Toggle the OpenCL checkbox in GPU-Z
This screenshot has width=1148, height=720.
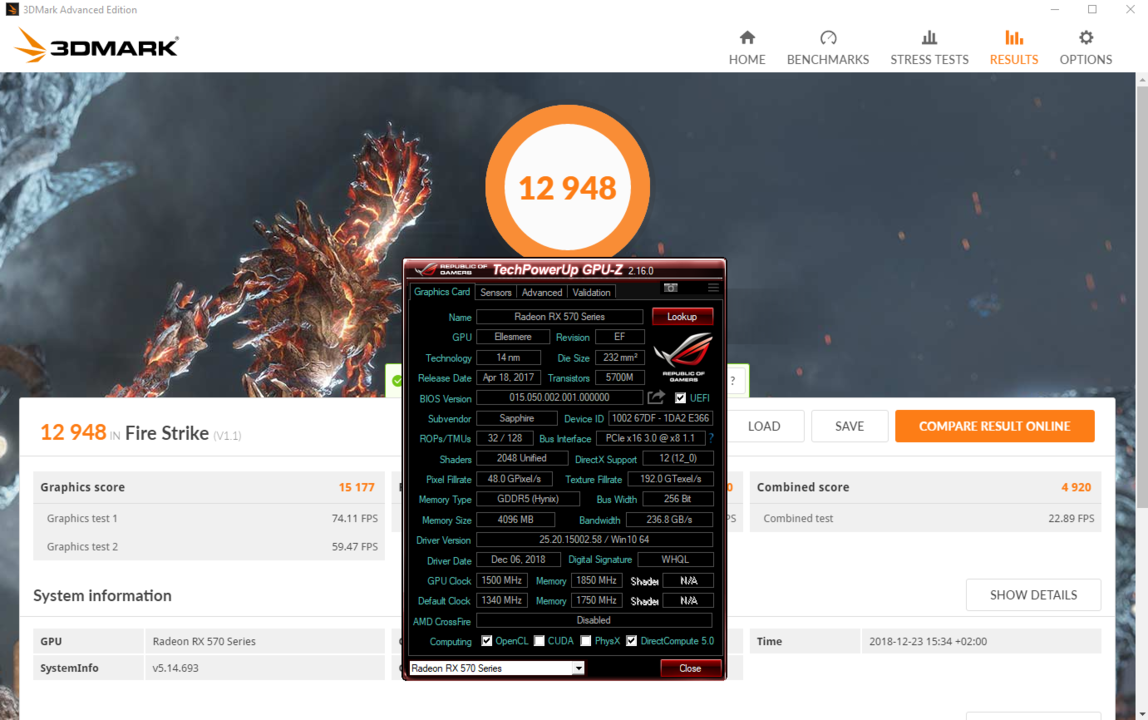point(486,641)
